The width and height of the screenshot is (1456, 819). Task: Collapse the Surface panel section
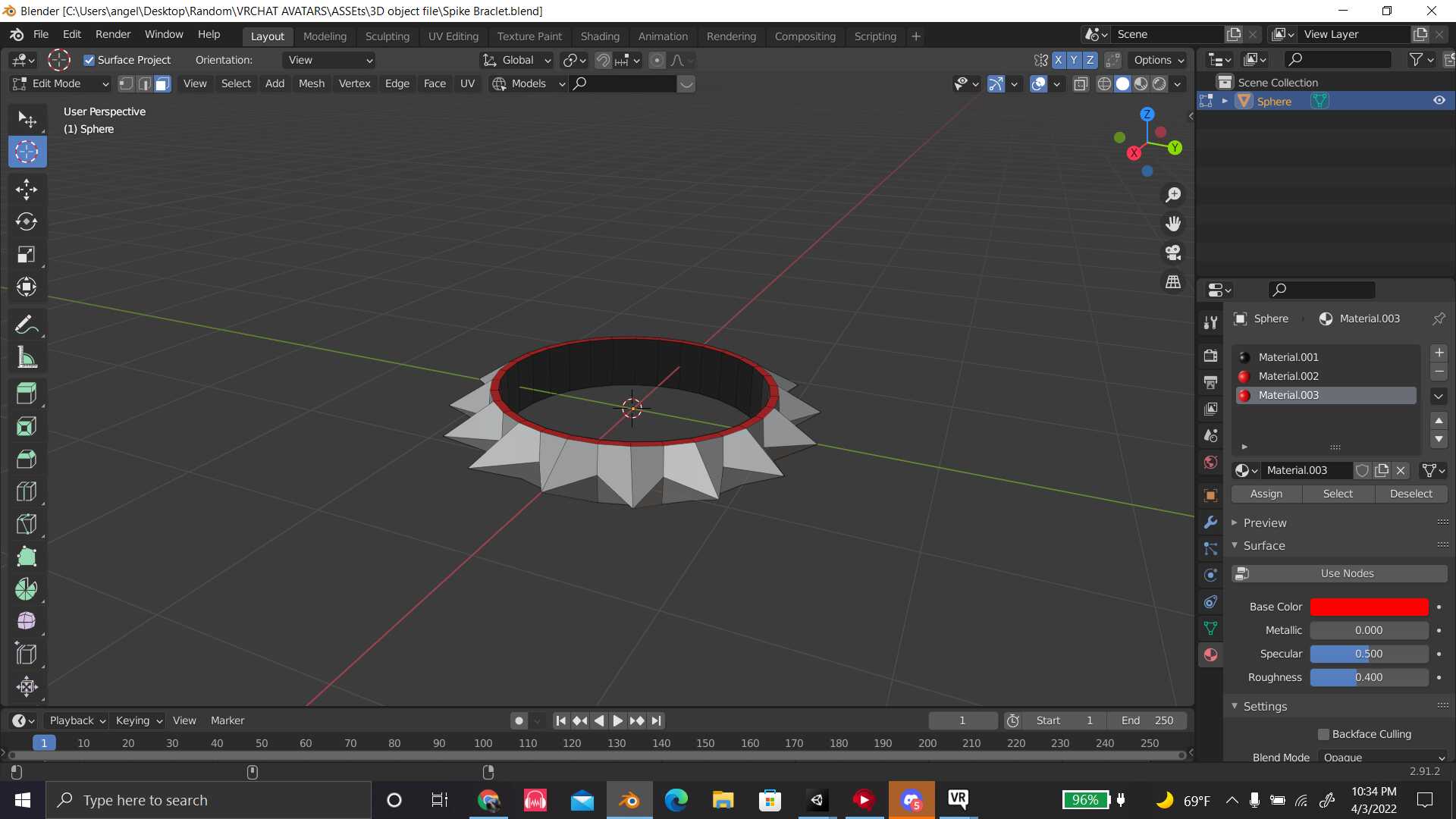click(1263, 545)
